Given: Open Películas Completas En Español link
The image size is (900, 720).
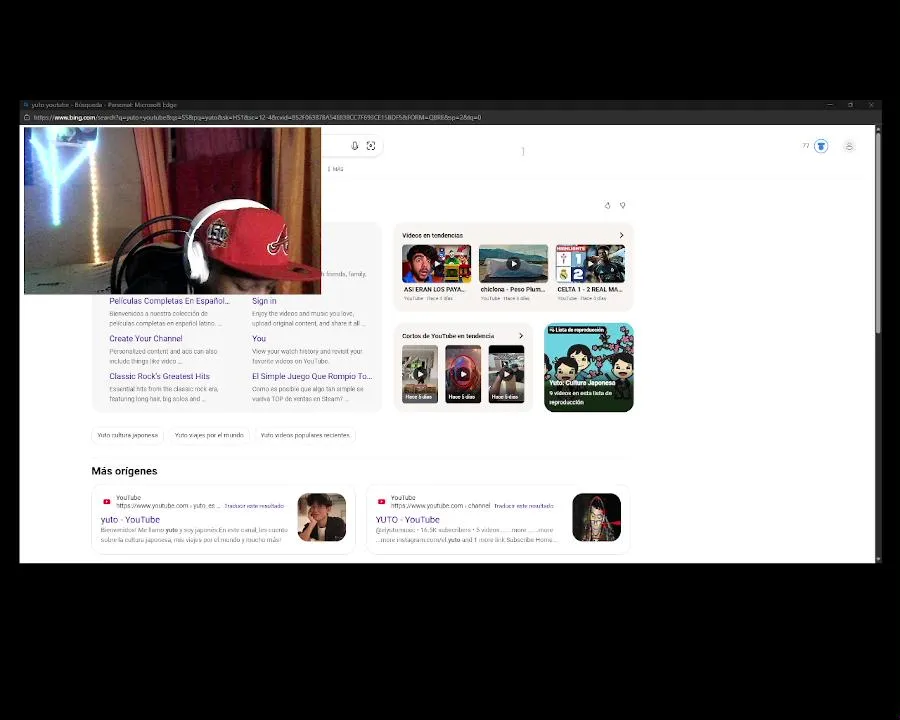Looking at the screenshot, I should 169,301.
